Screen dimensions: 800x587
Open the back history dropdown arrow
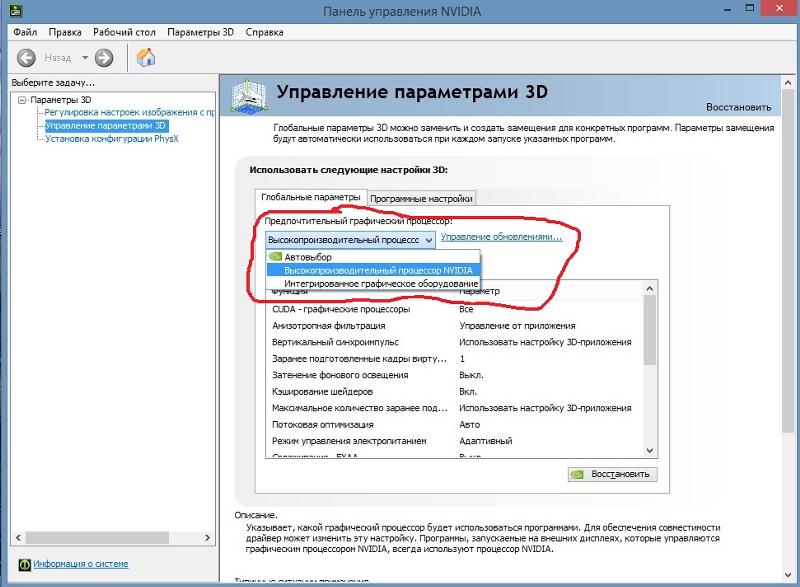pyautogui.click(x=85, y=58)
